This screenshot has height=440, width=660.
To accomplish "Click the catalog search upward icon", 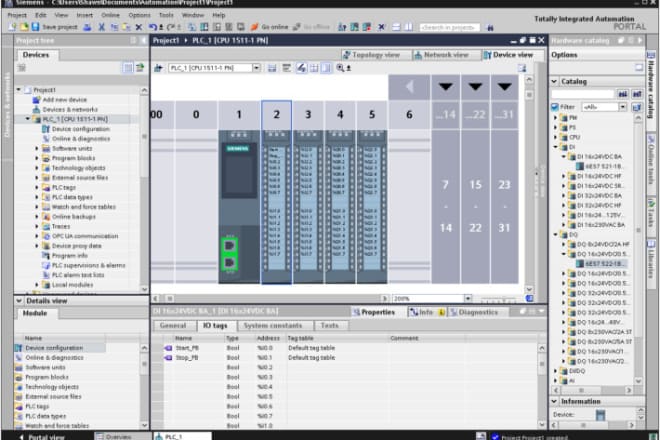I will tap(637, 94).
